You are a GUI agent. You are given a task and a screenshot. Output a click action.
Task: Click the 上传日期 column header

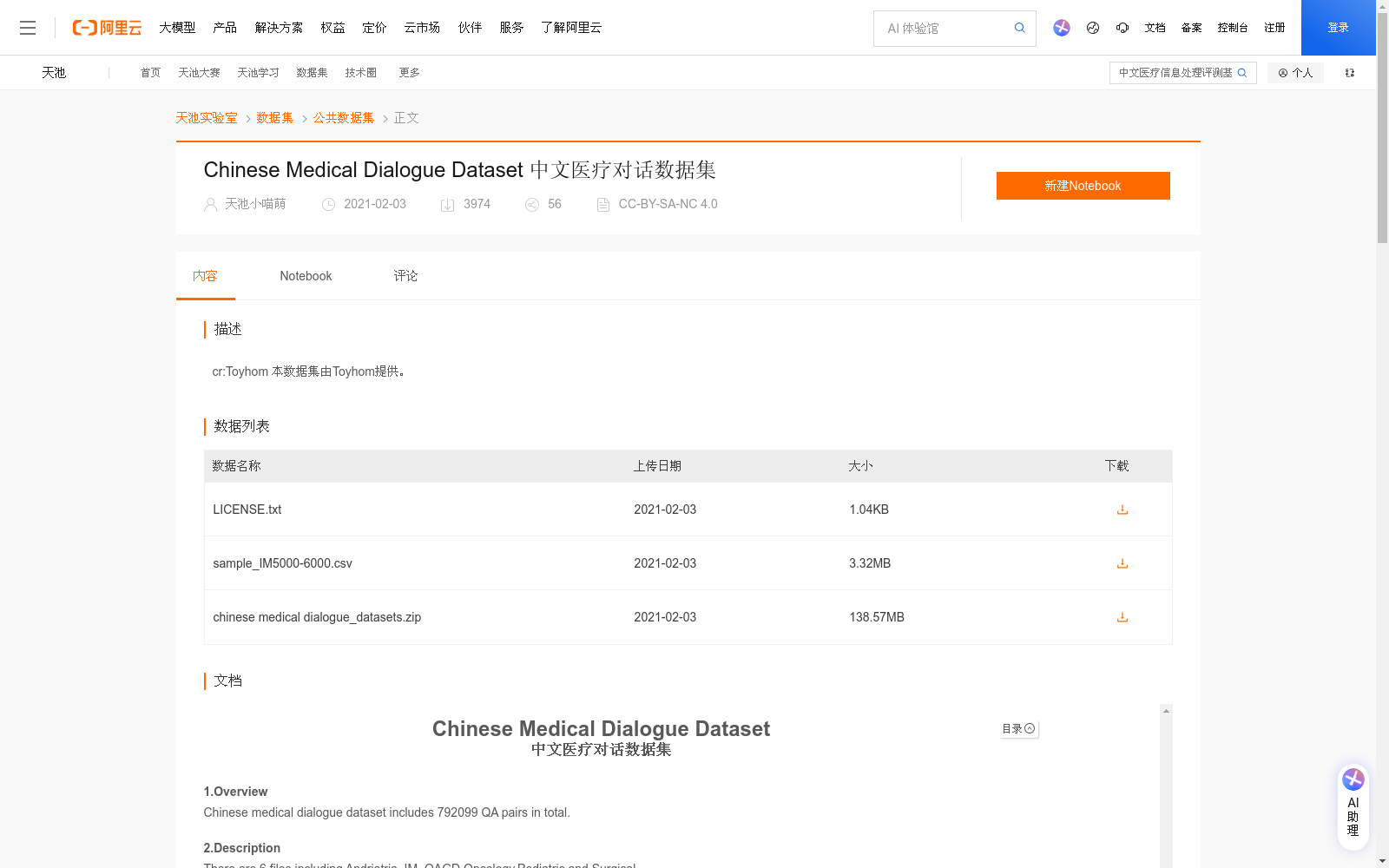657,466
